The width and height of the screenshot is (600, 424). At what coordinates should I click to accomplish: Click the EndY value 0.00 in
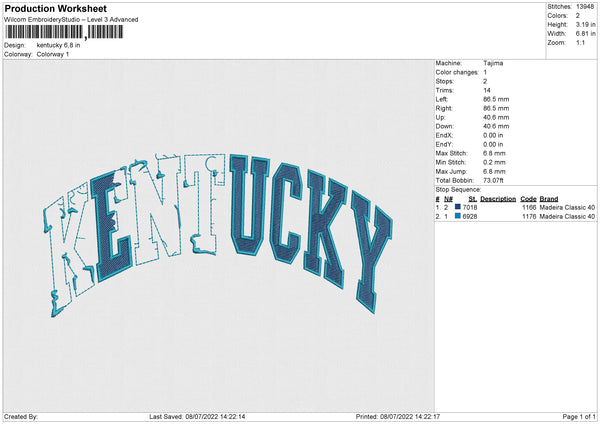pyautogui.click(x=493, y=145)
